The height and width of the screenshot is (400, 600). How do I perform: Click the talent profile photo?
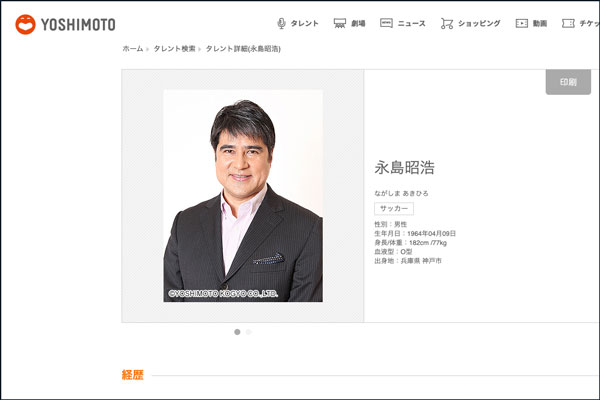pyautogui.click(x=243, y=195)
